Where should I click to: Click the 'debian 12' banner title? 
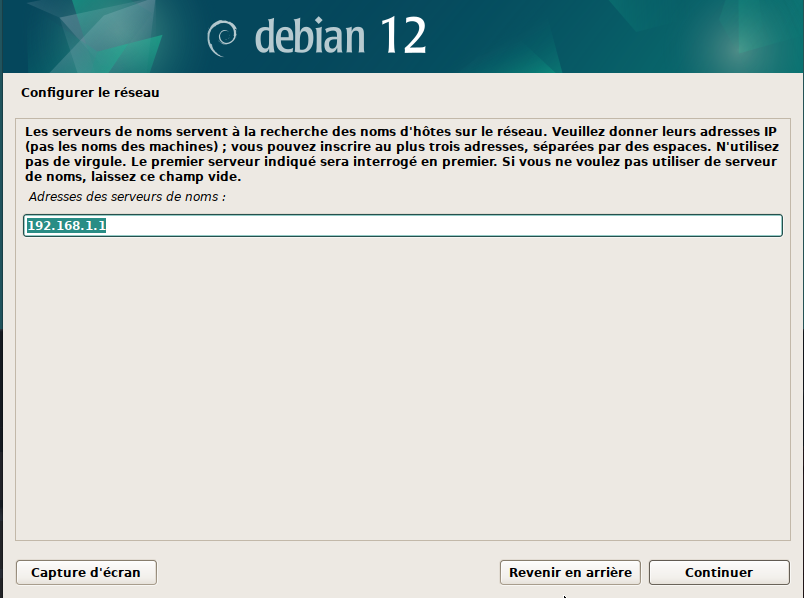[x=340, y=35]
